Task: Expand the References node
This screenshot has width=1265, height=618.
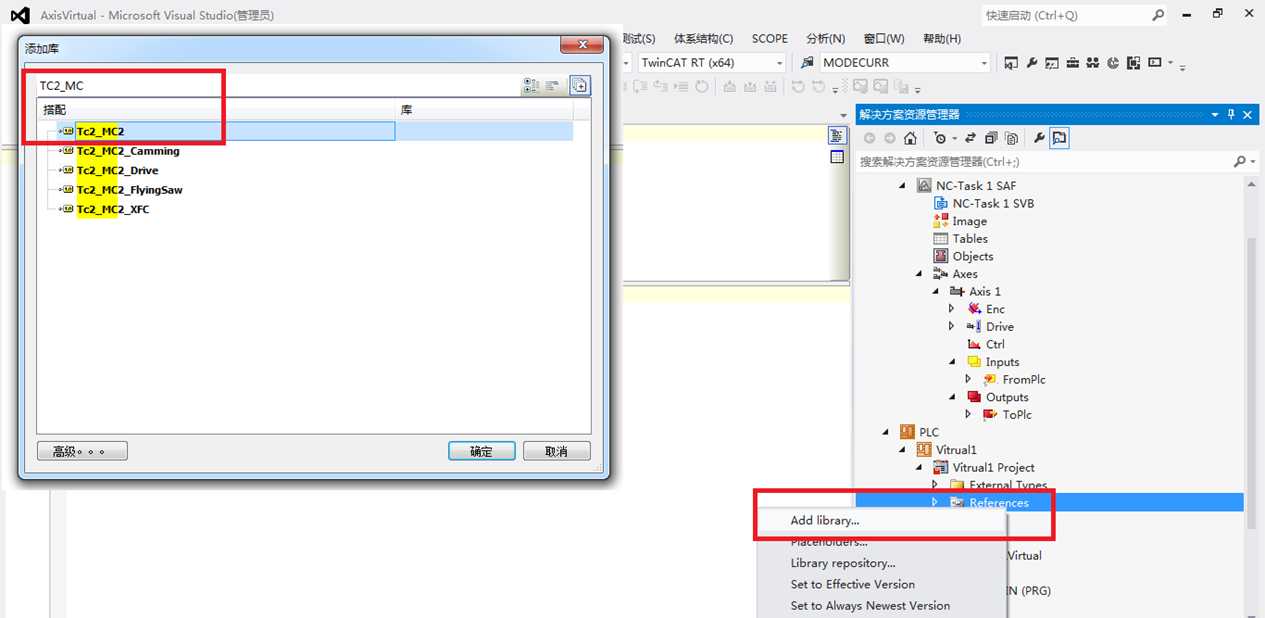Action: coord(935,502)
